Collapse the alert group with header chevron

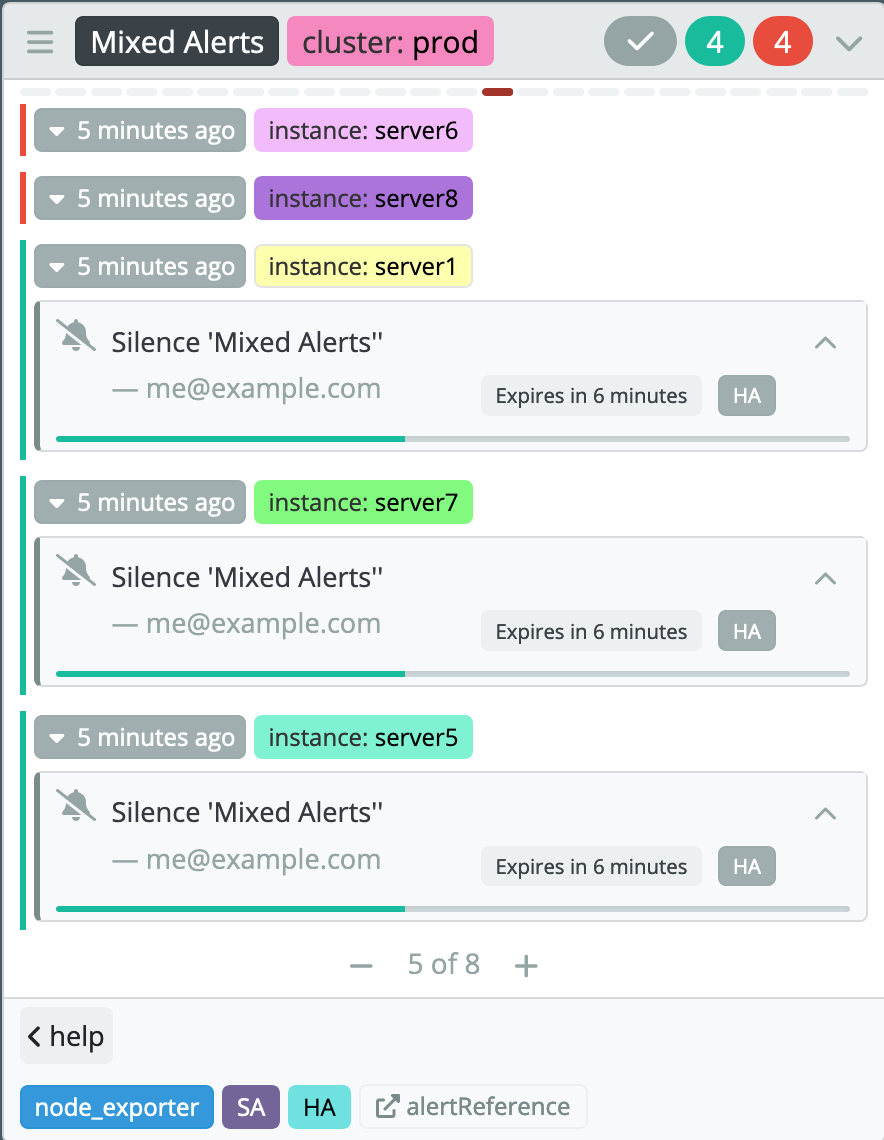point(848,43)
